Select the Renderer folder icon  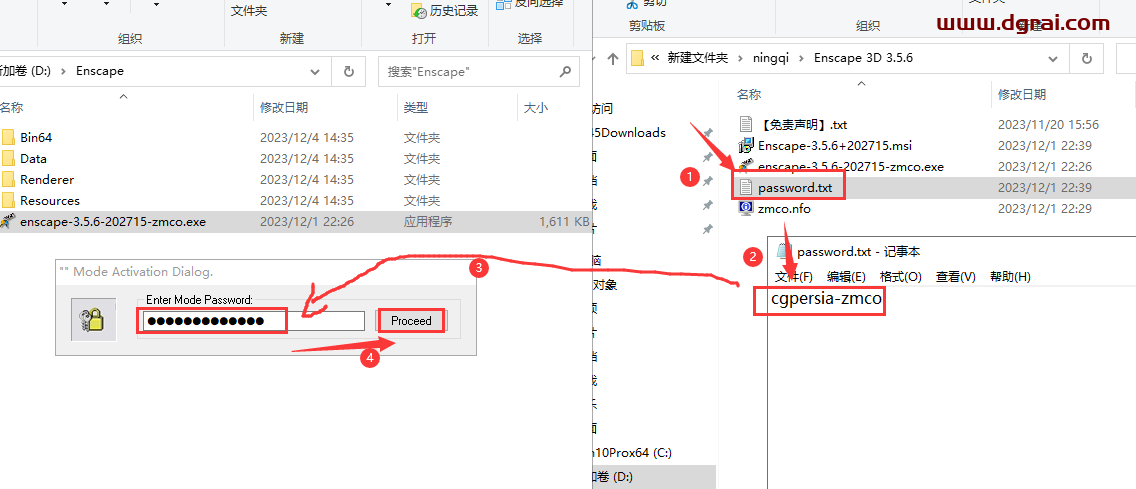tap(8, 179)
